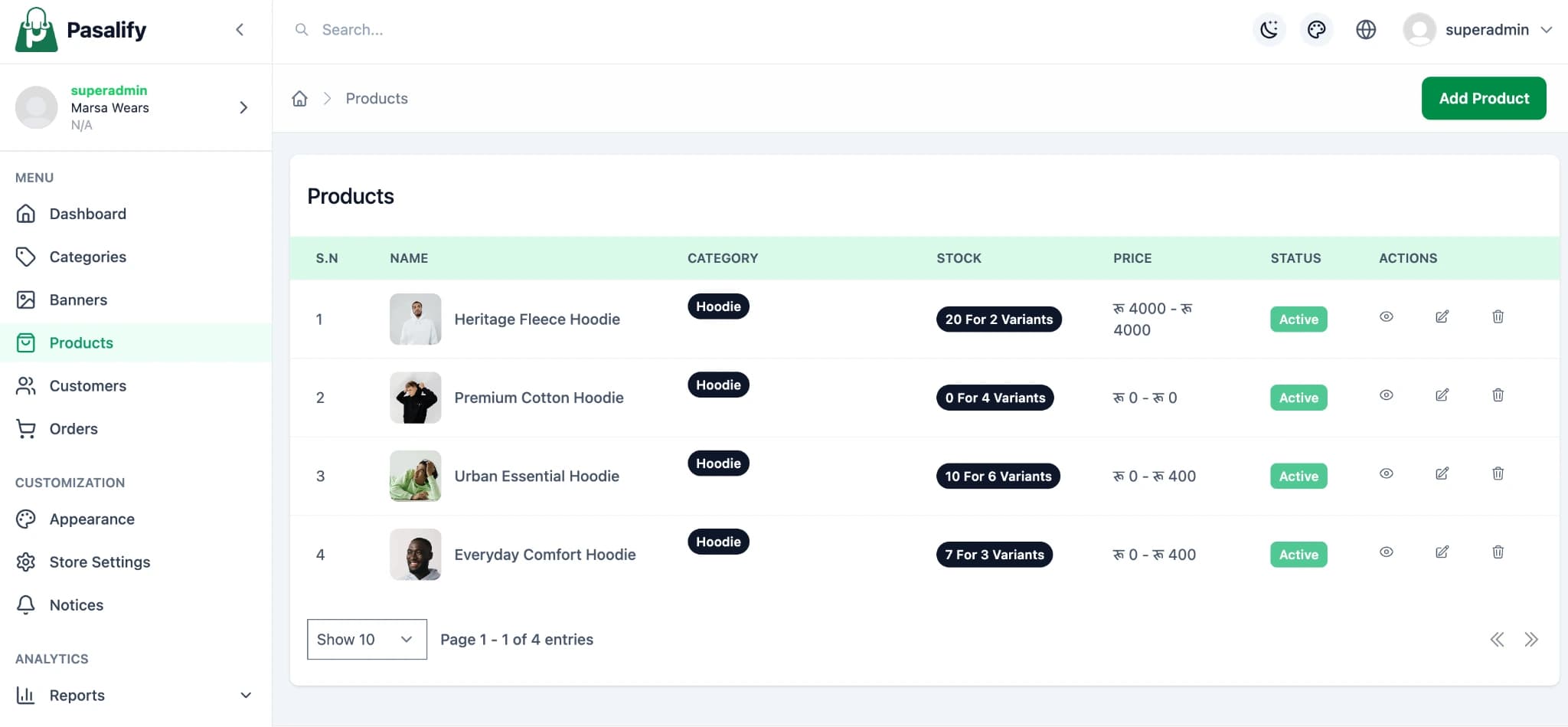Open Store Settings
This screenshot has height=727, width=1568.
[136, 562]
